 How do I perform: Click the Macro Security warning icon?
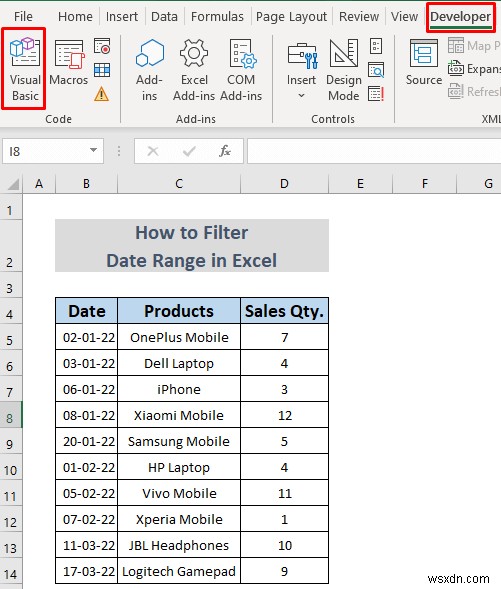pyautogui.click(x=101, y=94)
